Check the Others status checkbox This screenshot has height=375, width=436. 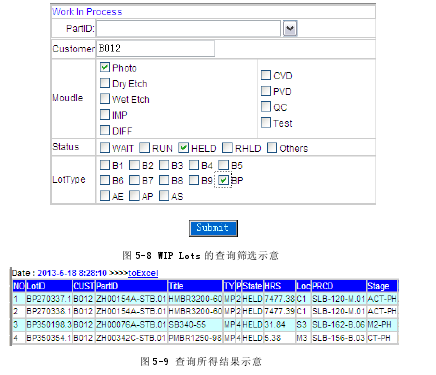[x=272, y=148]
